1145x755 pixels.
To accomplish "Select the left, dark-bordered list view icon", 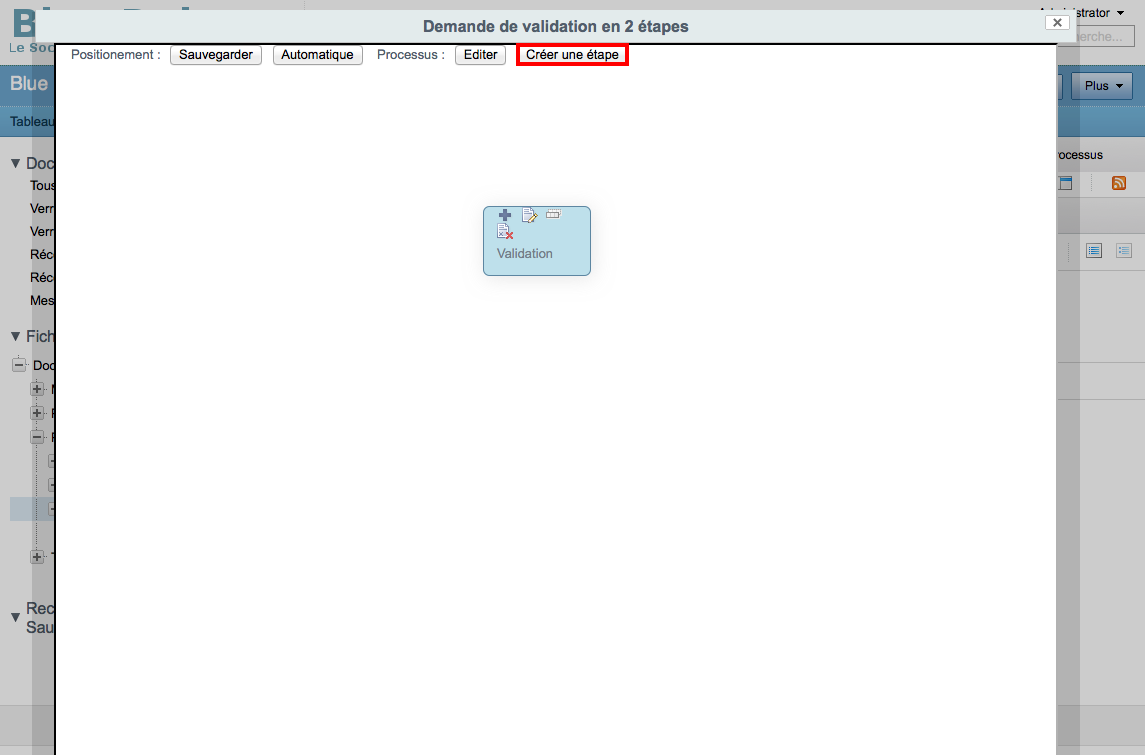I will (1094, 251).
